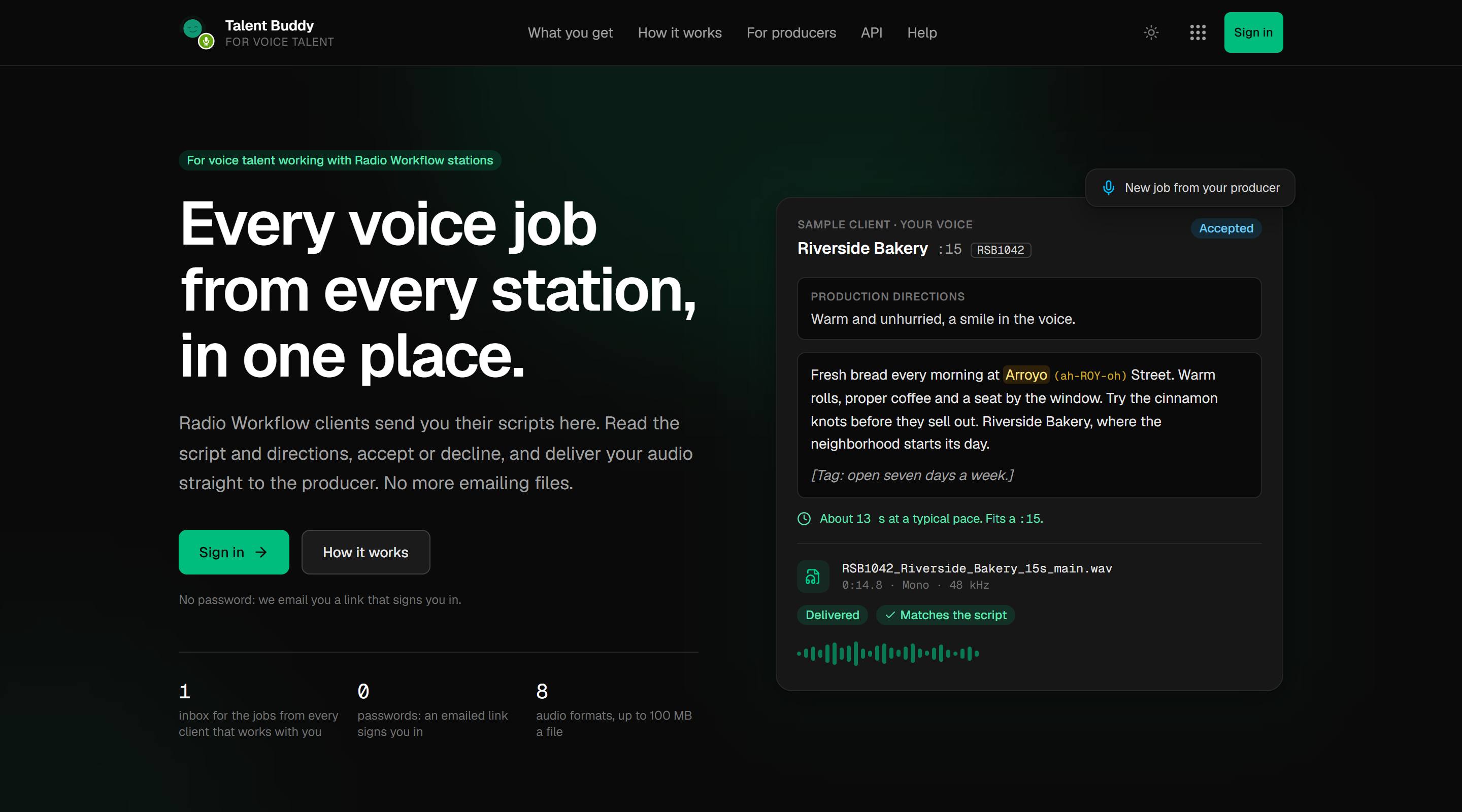Click the Riverside Bakery job title

point(862,249)
